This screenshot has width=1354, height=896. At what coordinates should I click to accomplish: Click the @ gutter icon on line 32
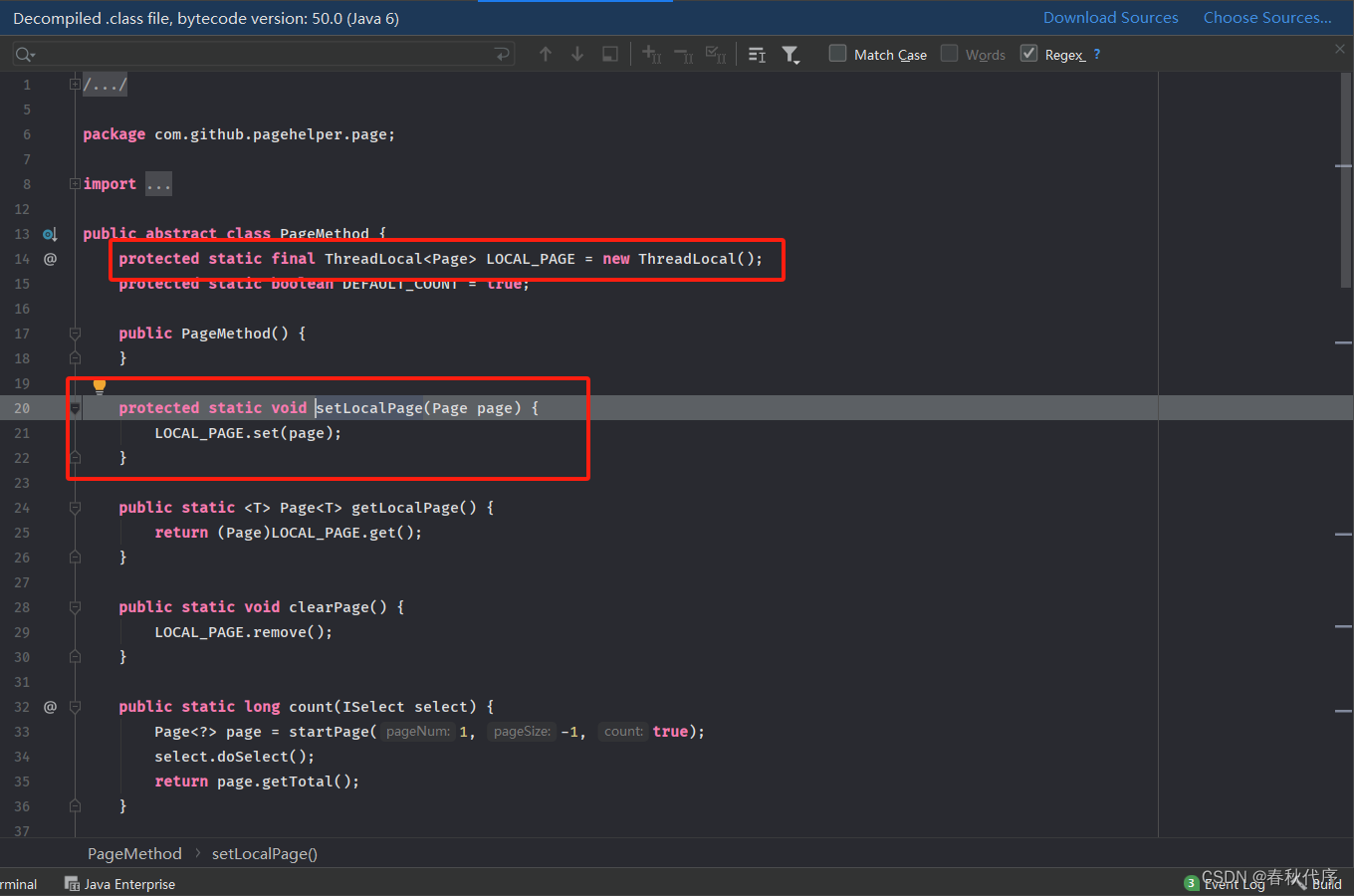click(x=50, y=707)
